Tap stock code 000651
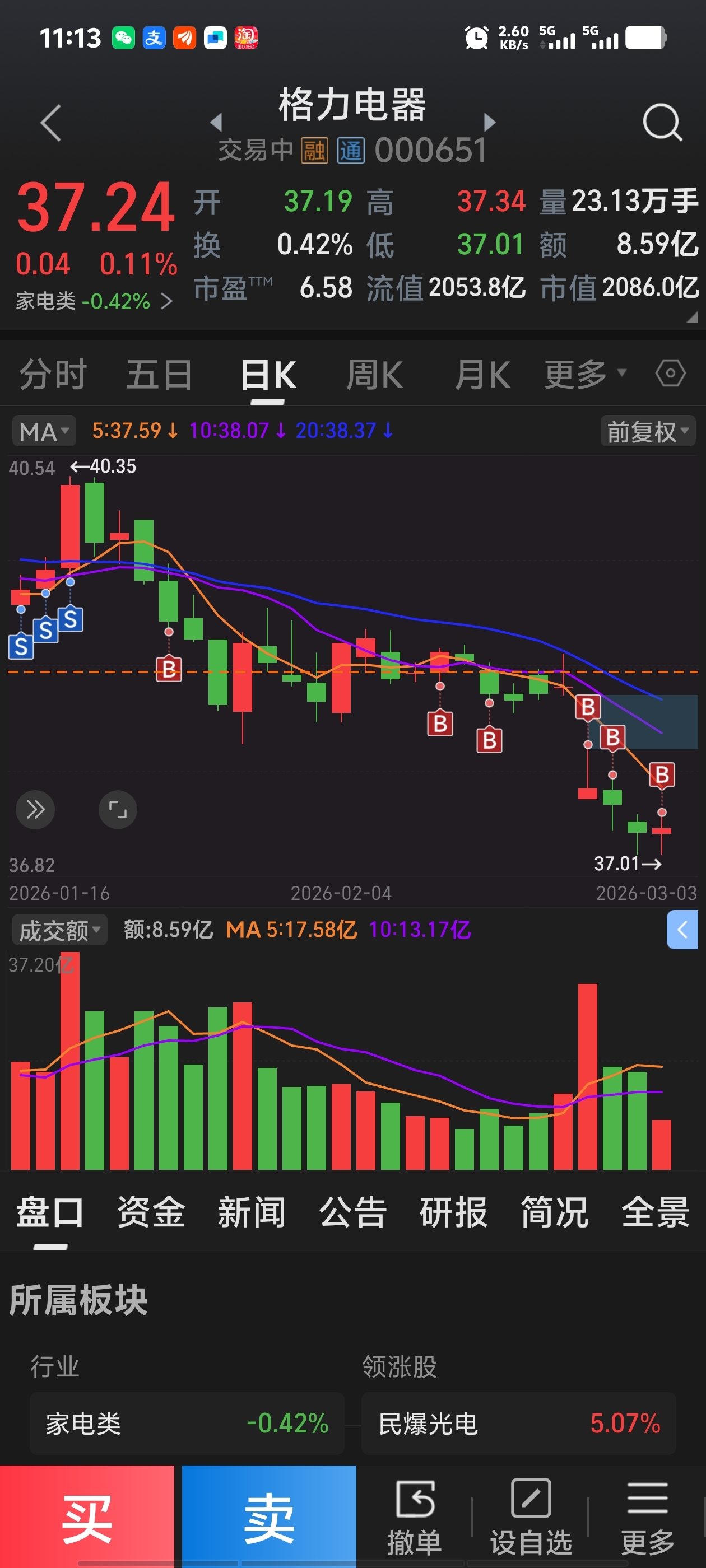 431,150
